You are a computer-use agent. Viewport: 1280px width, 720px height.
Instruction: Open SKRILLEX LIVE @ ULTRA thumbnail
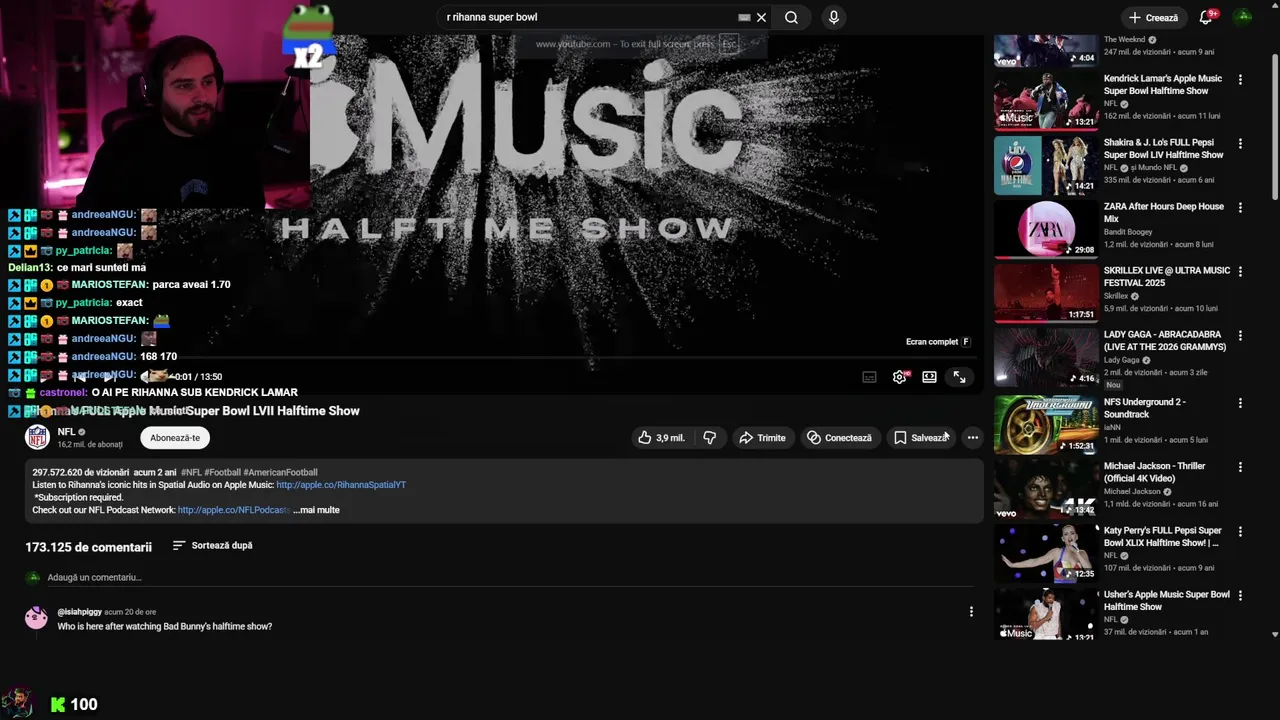1045,293
